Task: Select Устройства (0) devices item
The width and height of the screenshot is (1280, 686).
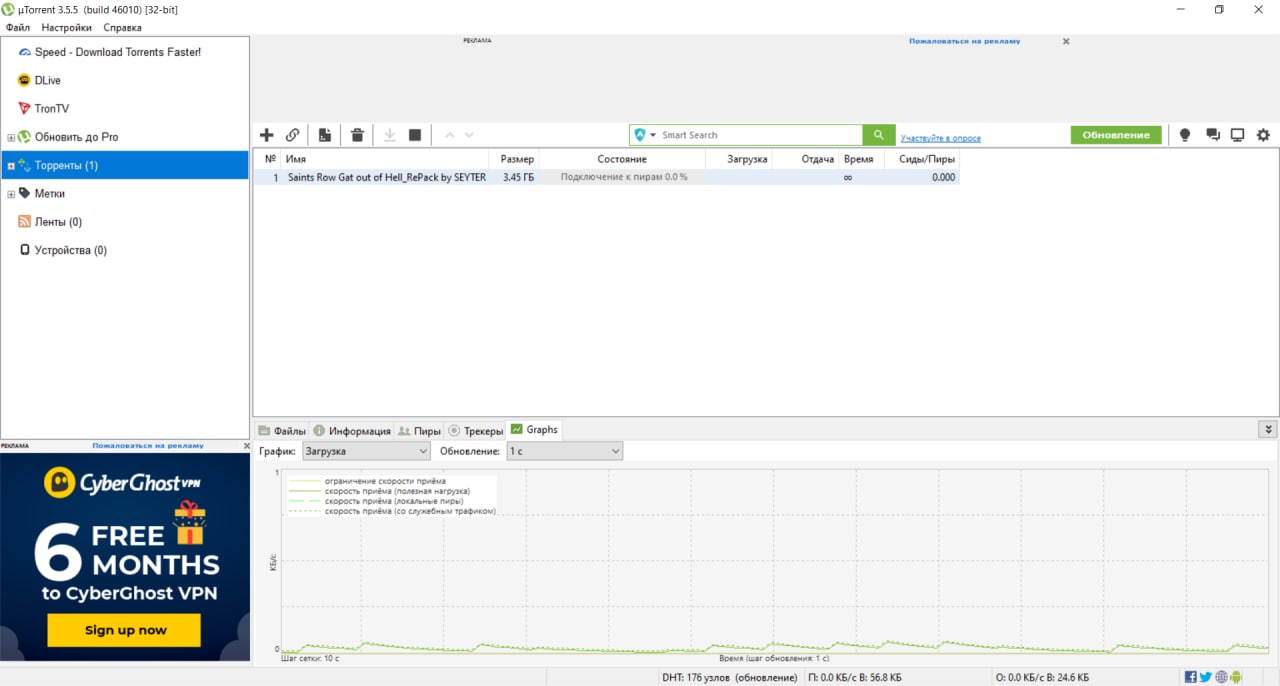Action: [x=70, y=250]
